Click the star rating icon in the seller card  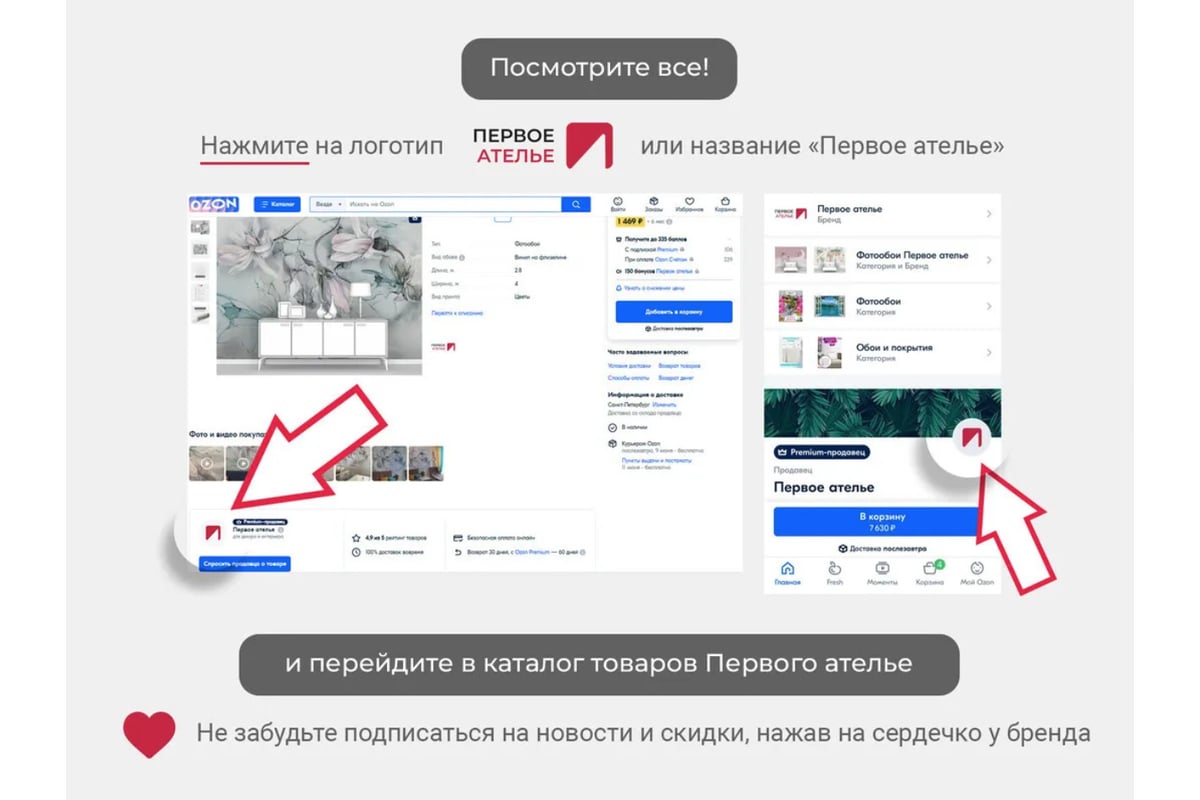(356, 537)
